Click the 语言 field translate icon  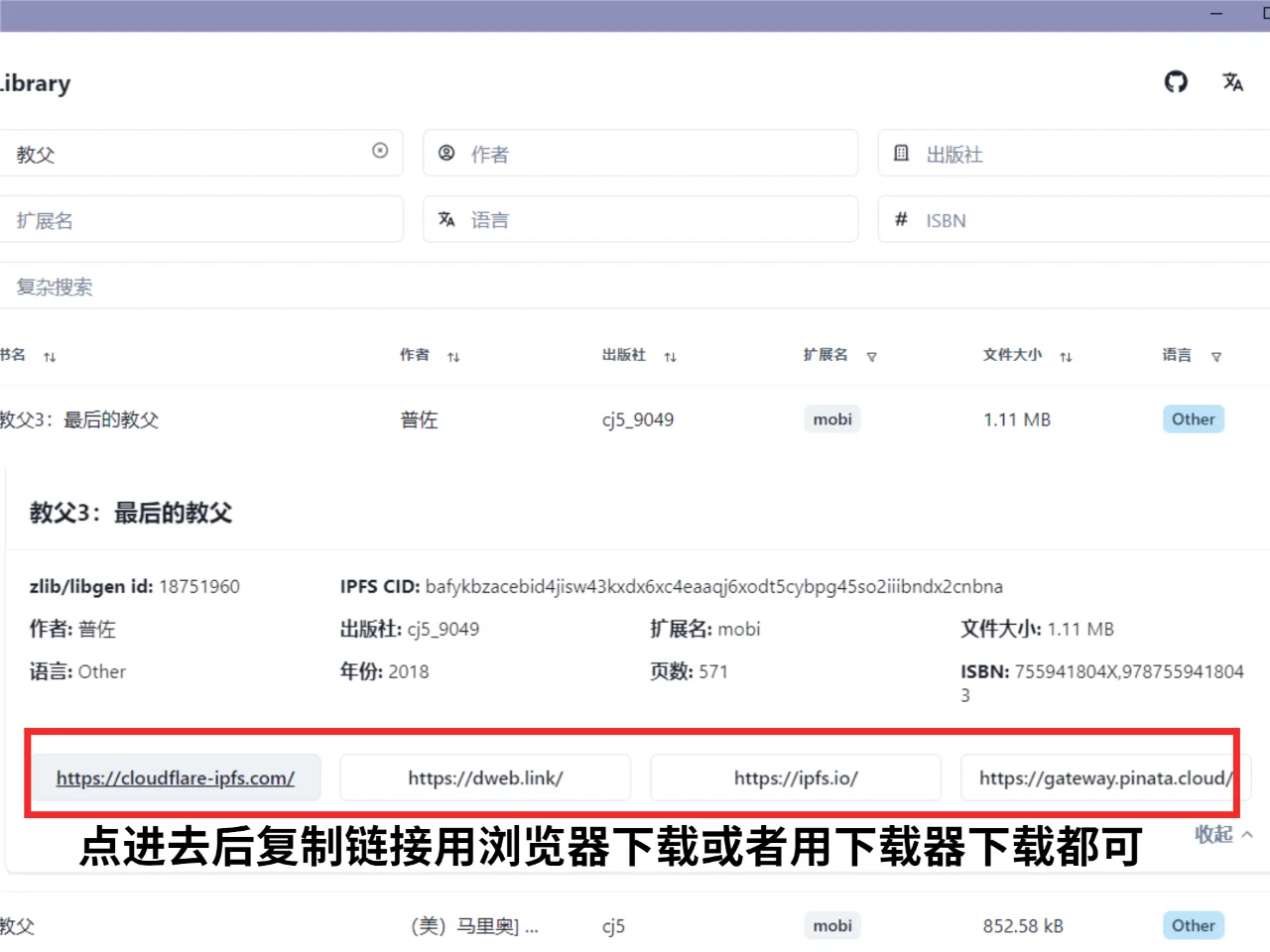point(446,219)
